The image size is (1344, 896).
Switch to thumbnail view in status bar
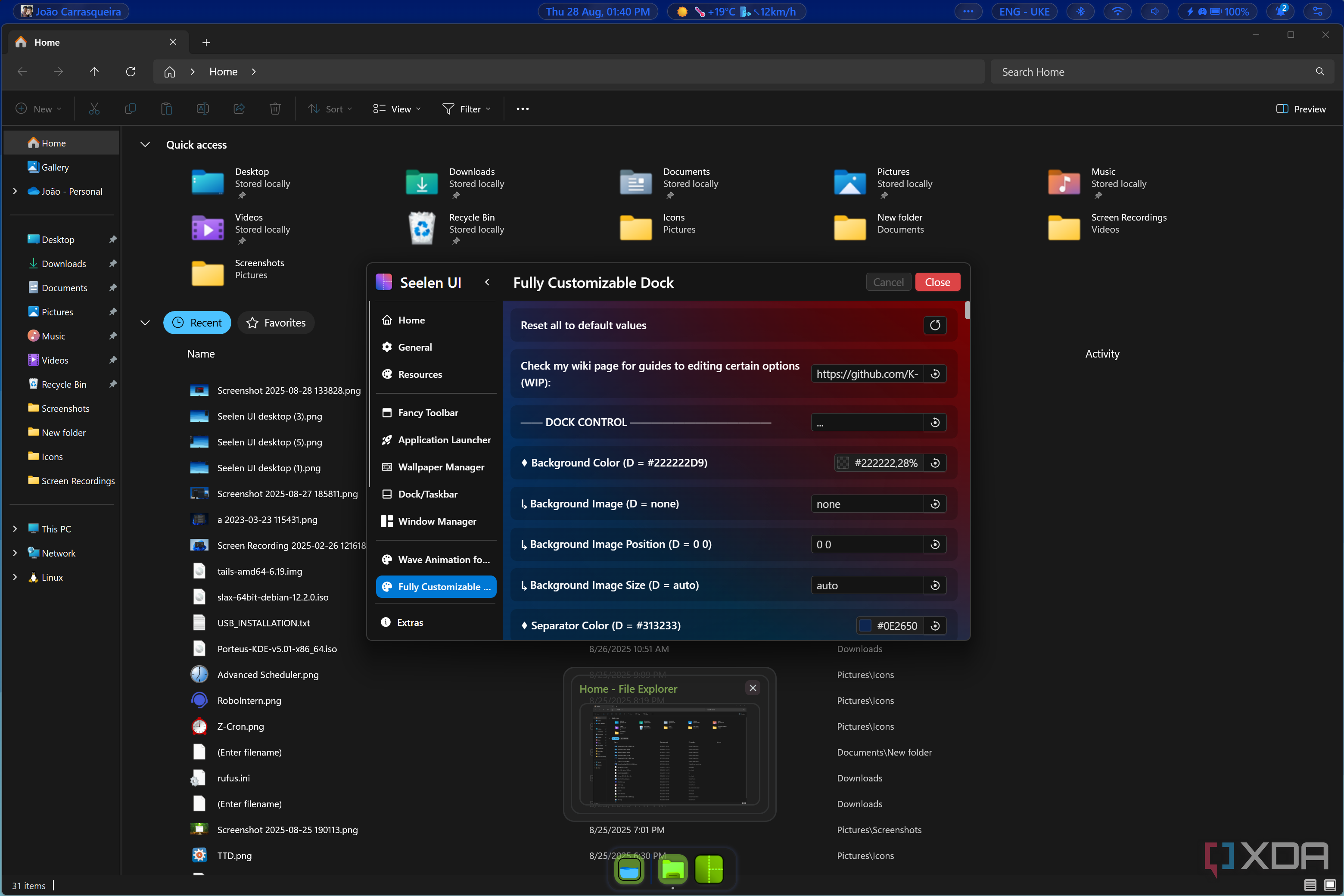(x=1330, y=885)
